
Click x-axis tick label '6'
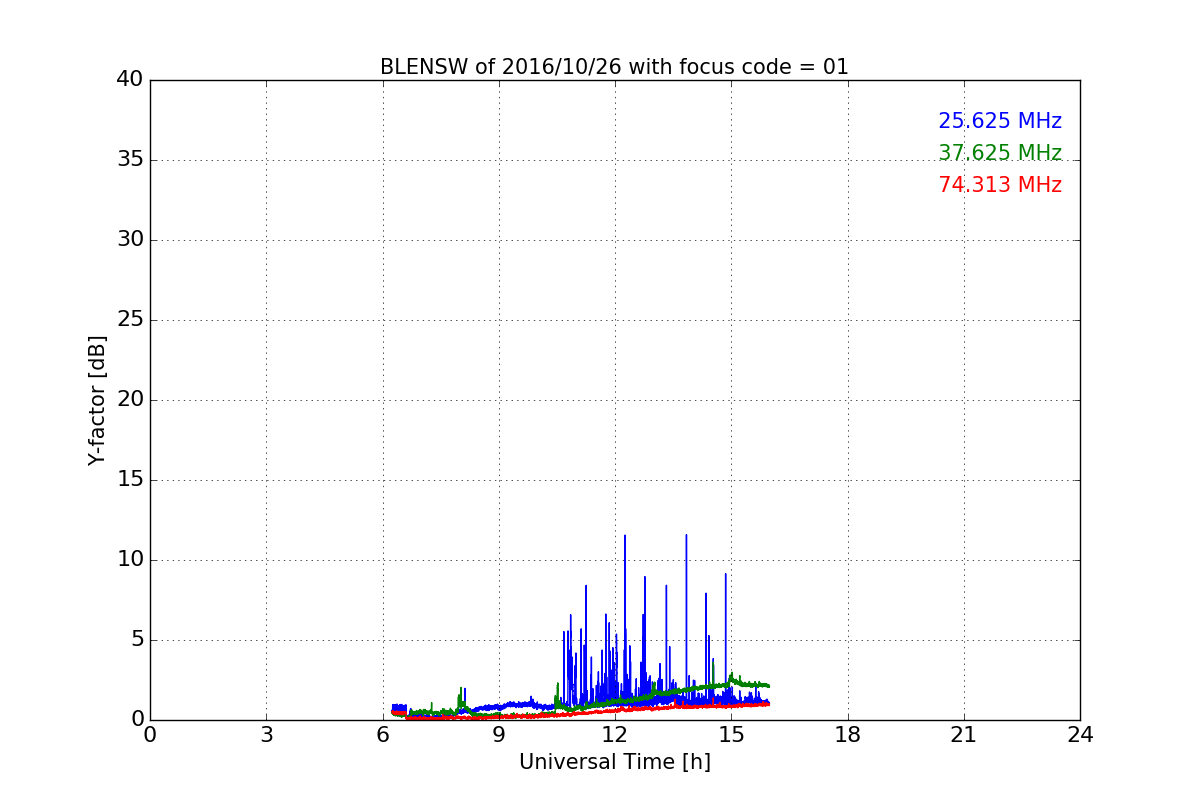(x=383, y=735)
